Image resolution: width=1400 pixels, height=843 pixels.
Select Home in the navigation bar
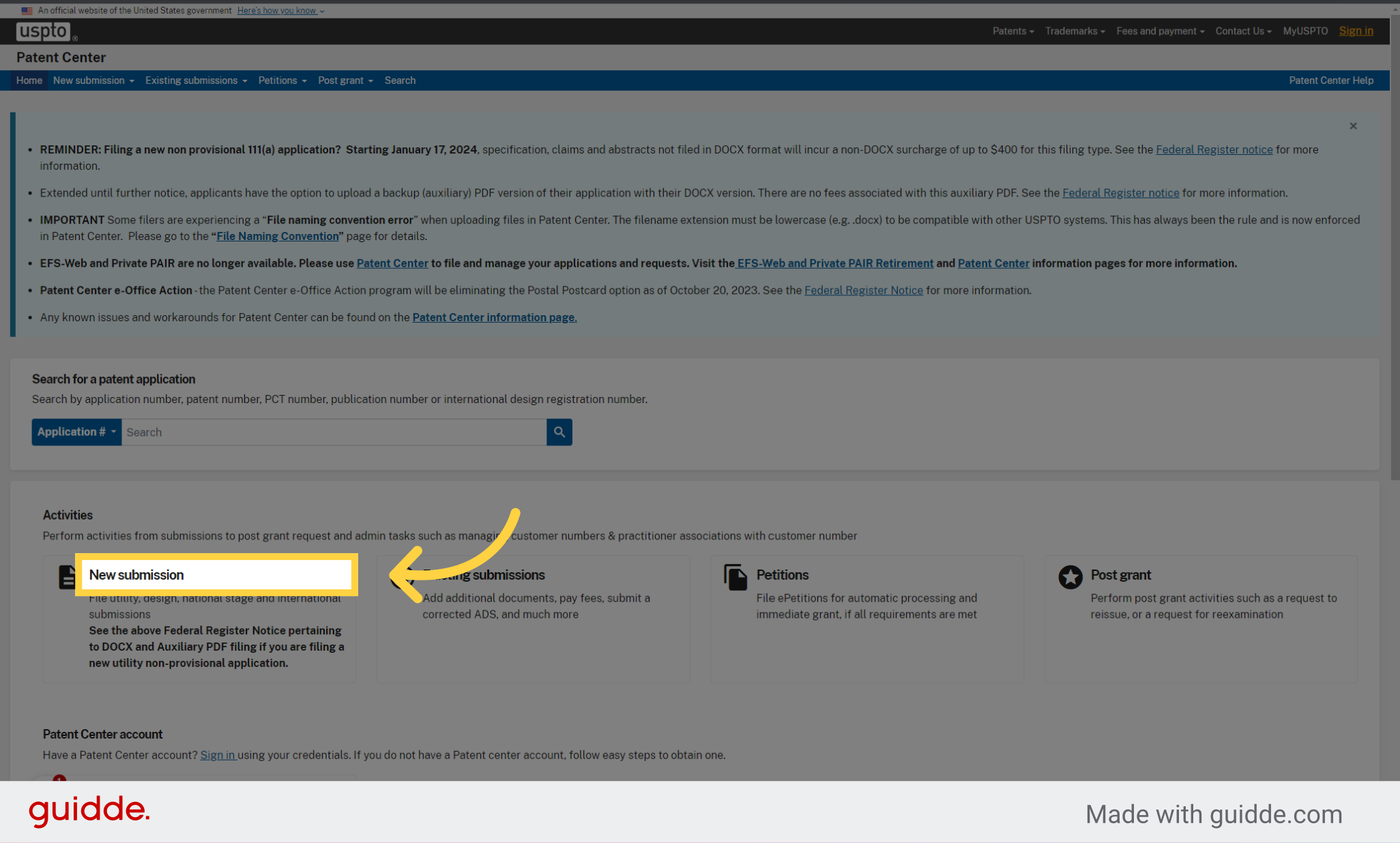click(x=29, y=80)
